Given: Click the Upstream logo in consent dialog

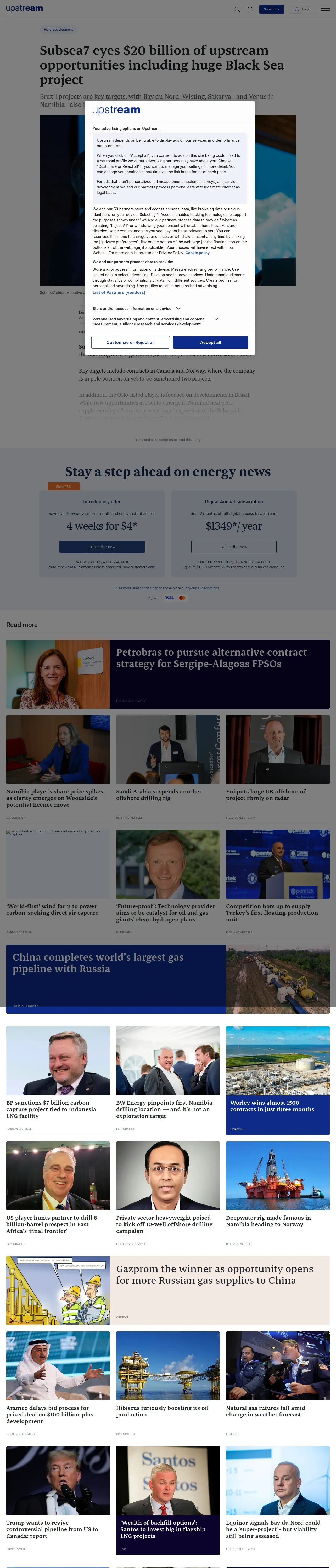Looking at the screenshot, I should 116,110.
